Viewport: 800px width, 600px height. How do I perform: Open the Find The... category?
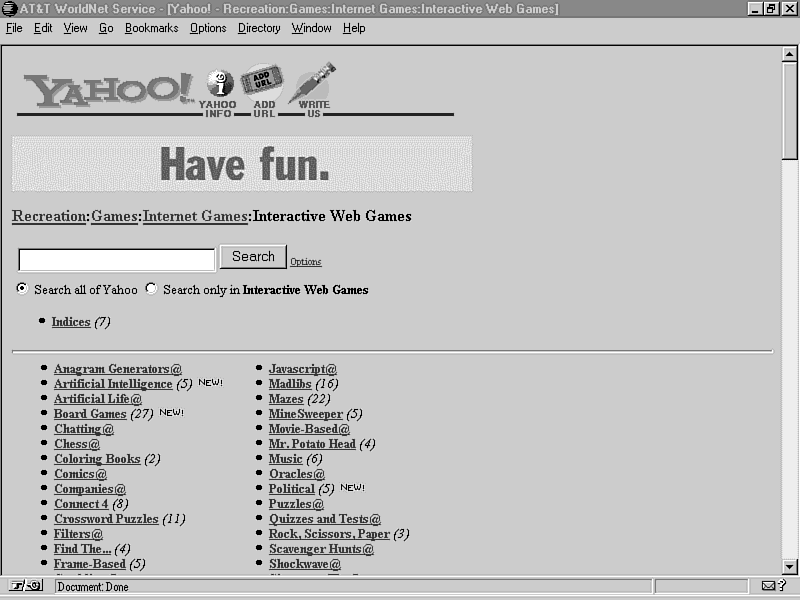click(x=82, y=549)
